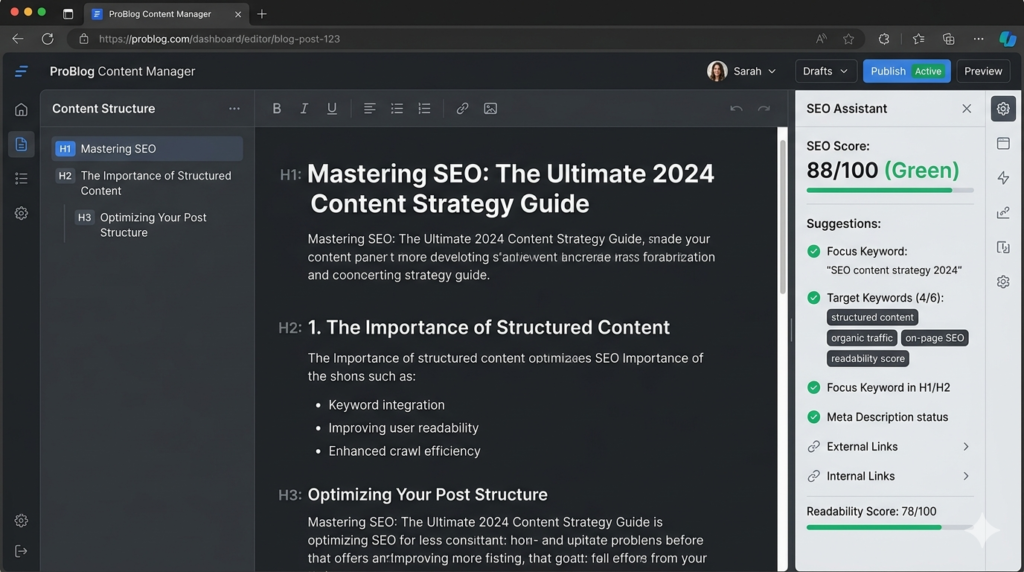1024x572 pixels.
Task: Click the H1 main title heading text
Action: pos(510,189)
